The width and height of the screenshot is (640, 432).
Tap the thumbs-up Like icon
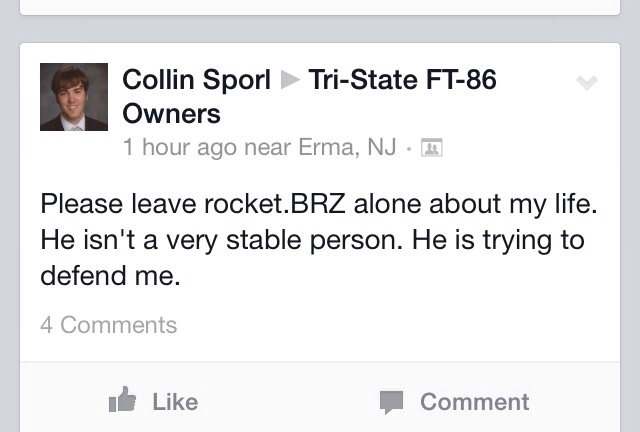click(123, 402)
